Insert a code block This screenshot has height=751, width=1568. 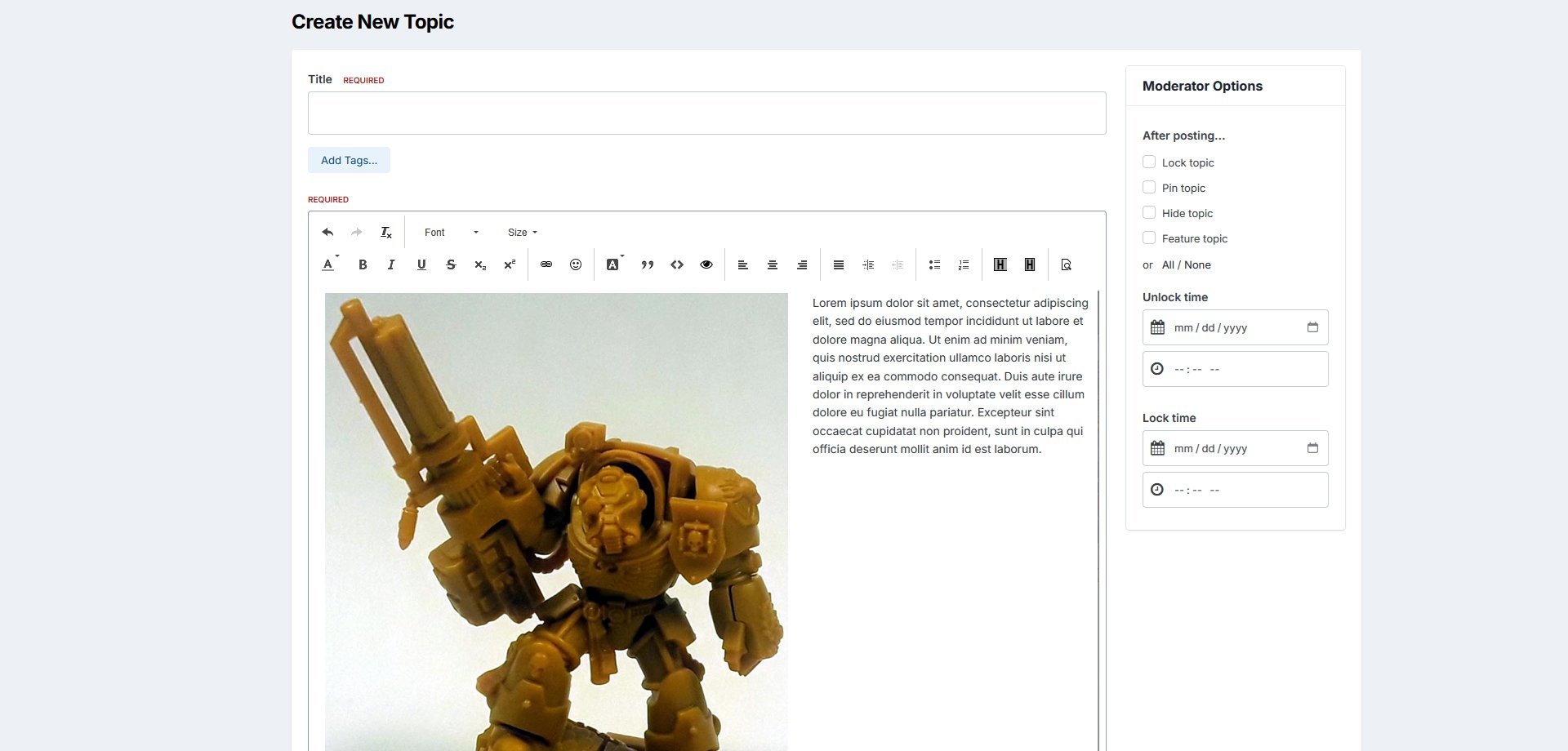pyautogui.click(x=677, y=264)
